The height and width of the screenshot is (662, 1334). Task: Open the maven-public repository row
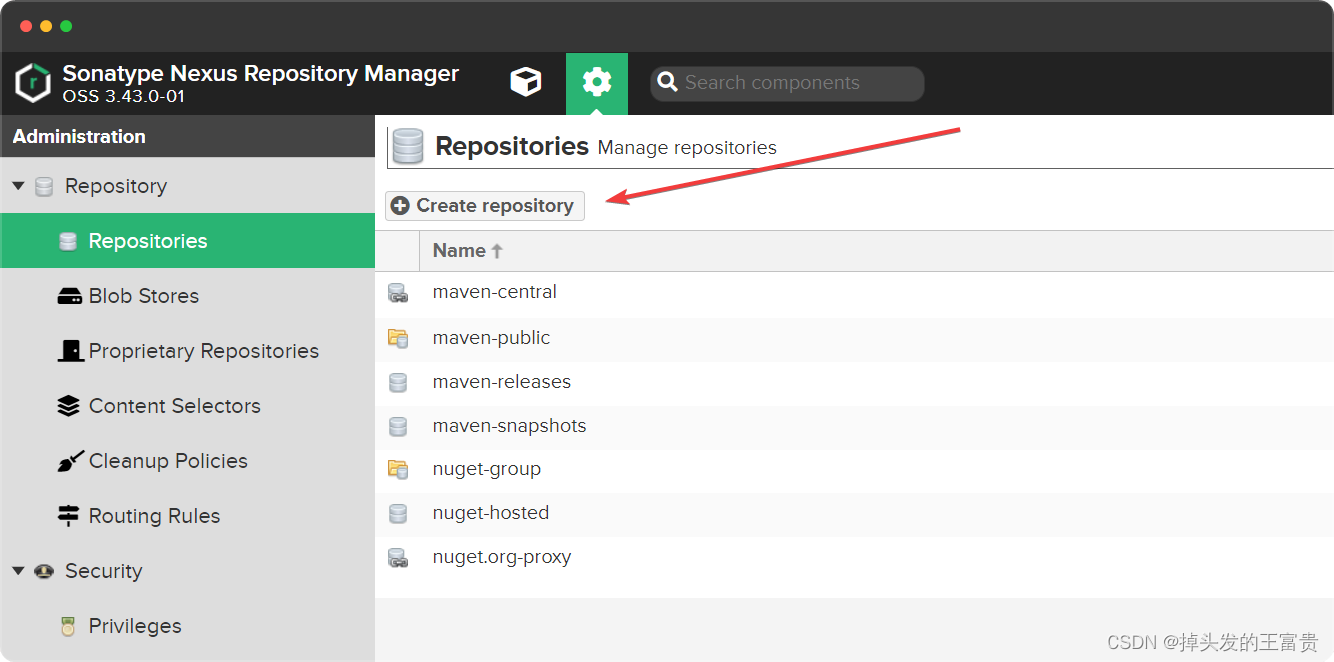click(854, 338)
